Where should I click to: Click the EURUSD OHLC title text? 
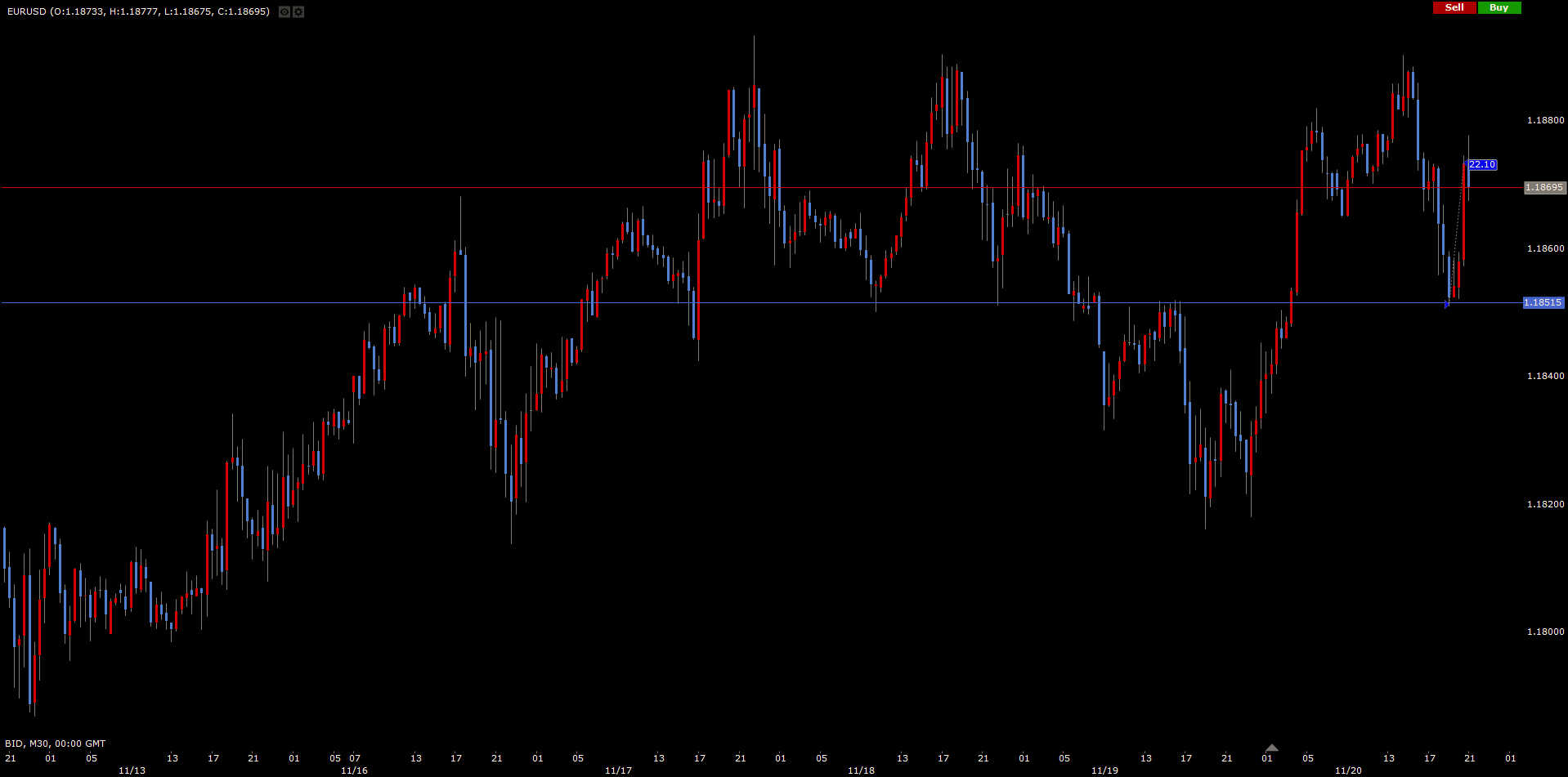coord(138,11)
